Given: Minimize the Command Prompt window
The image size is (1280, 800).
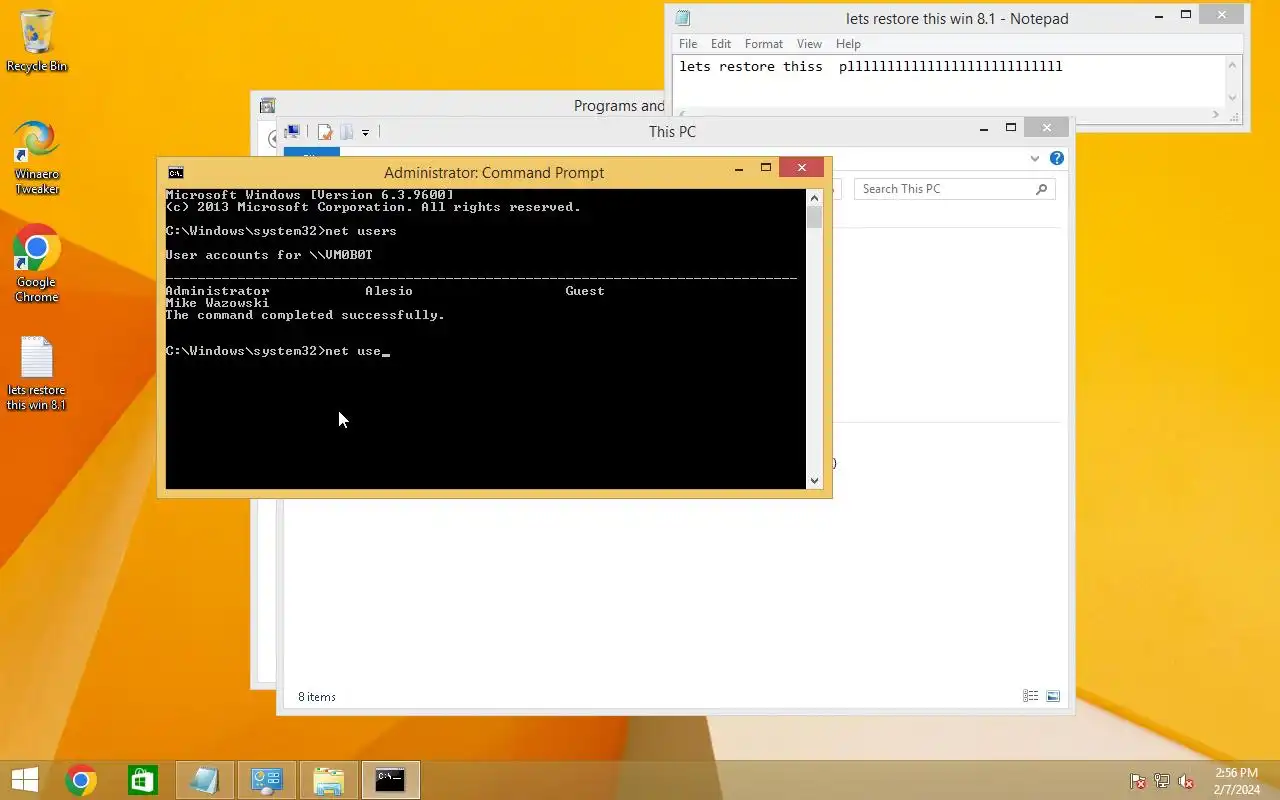Looking at the screenshot, I should click(739, 168).
